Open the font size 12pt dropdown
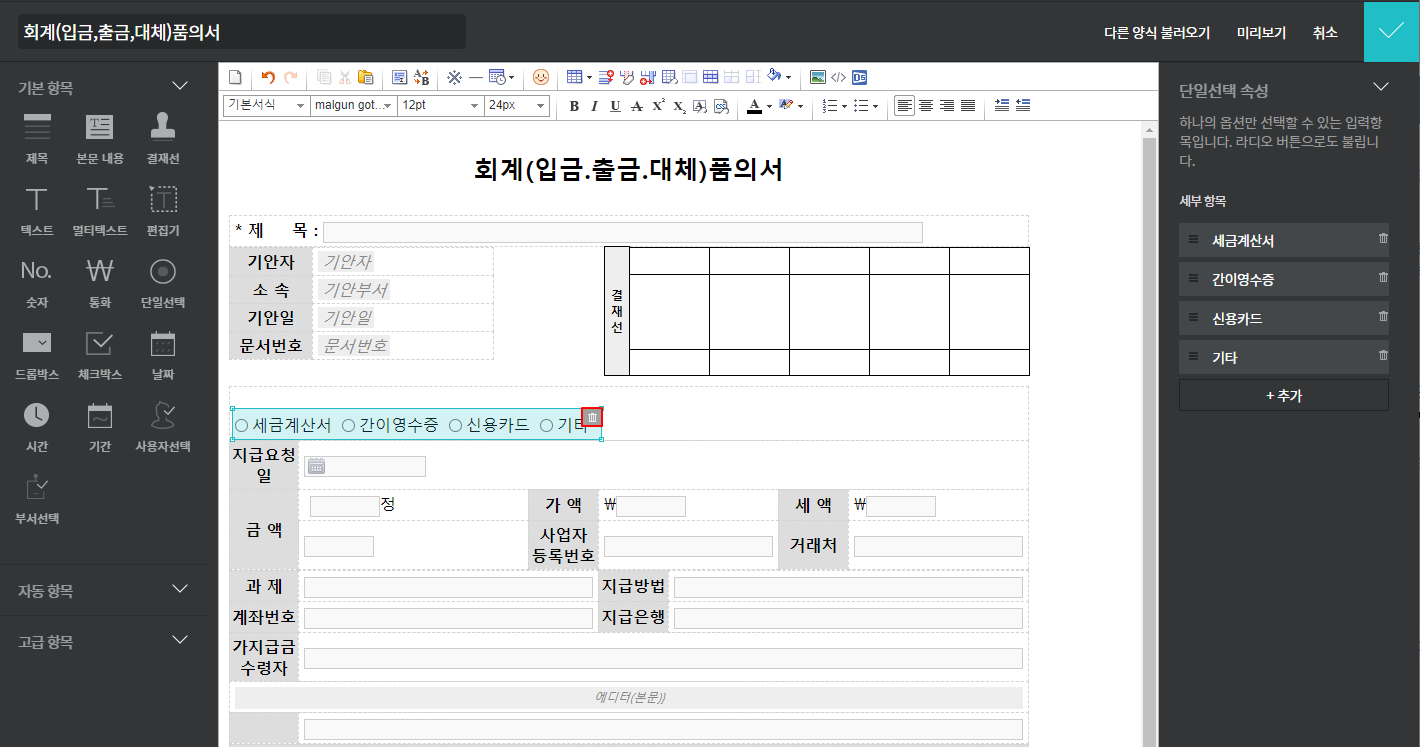The width and height of the screenshot is (1420, 747). [x=440, y=106]
